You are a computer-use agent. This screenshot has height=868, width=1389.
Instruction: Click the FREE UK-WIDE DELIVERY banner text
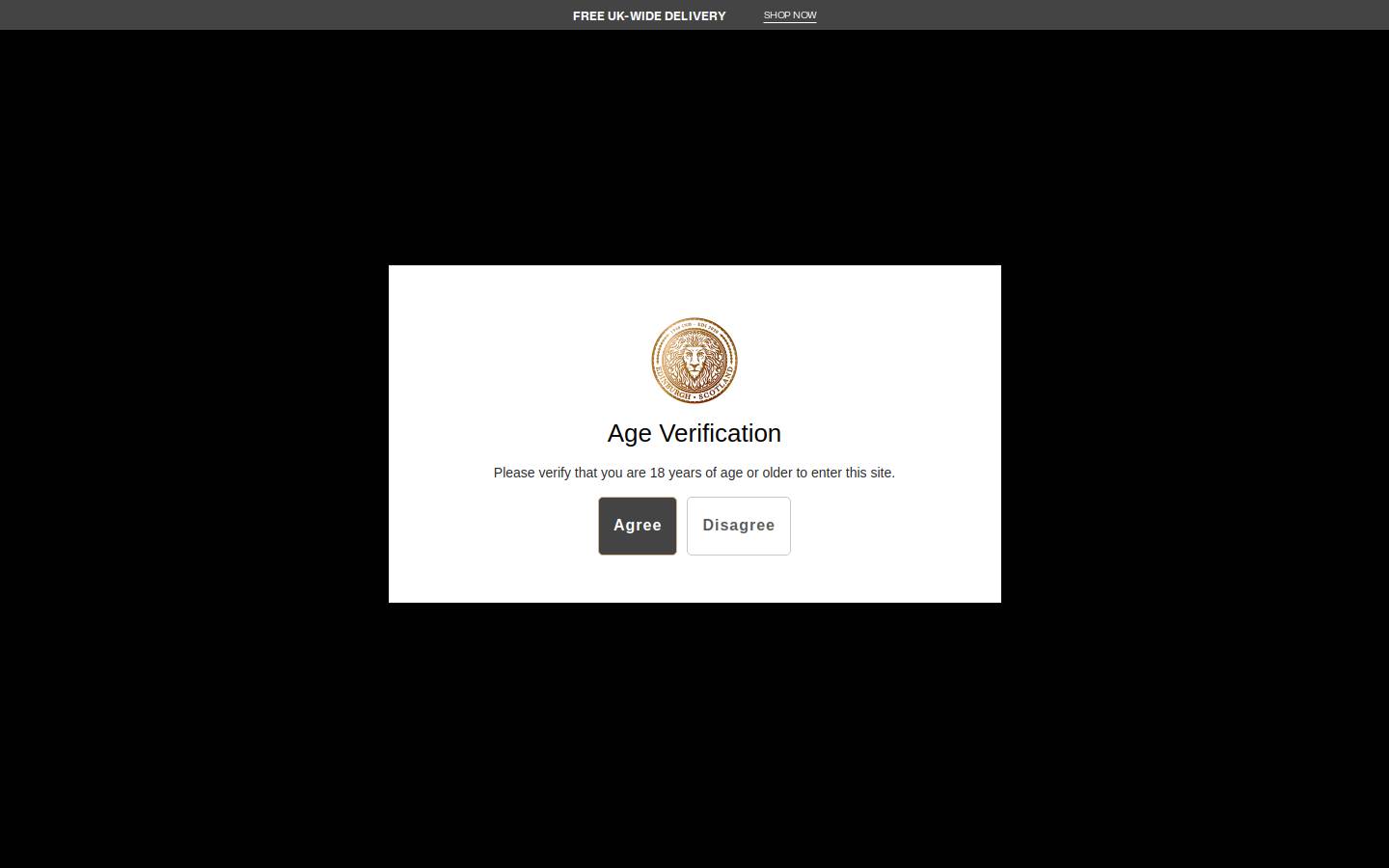click(649, 15)
